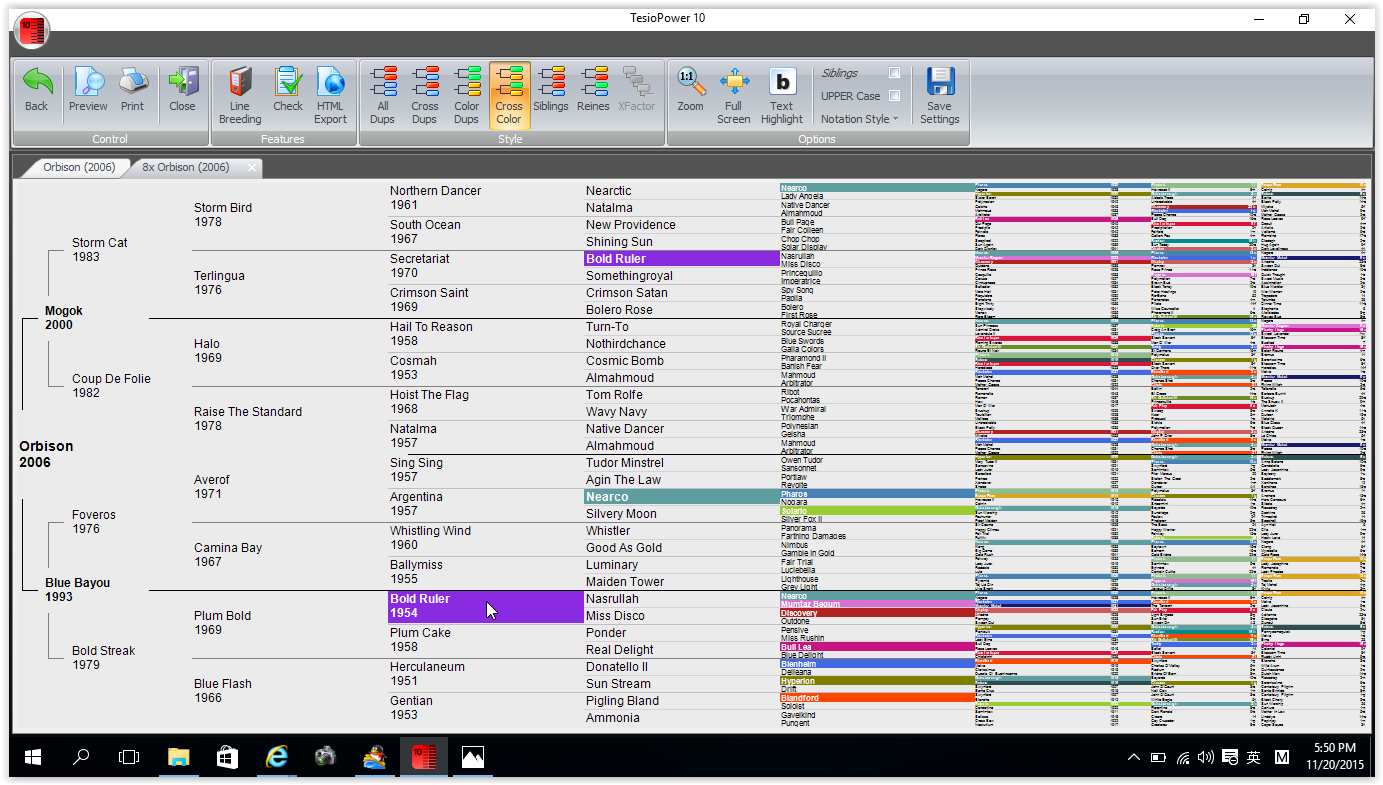Click Averof 1971
Screen dimensions: 1383x785
pyautogui.click(x=212, y=487)
